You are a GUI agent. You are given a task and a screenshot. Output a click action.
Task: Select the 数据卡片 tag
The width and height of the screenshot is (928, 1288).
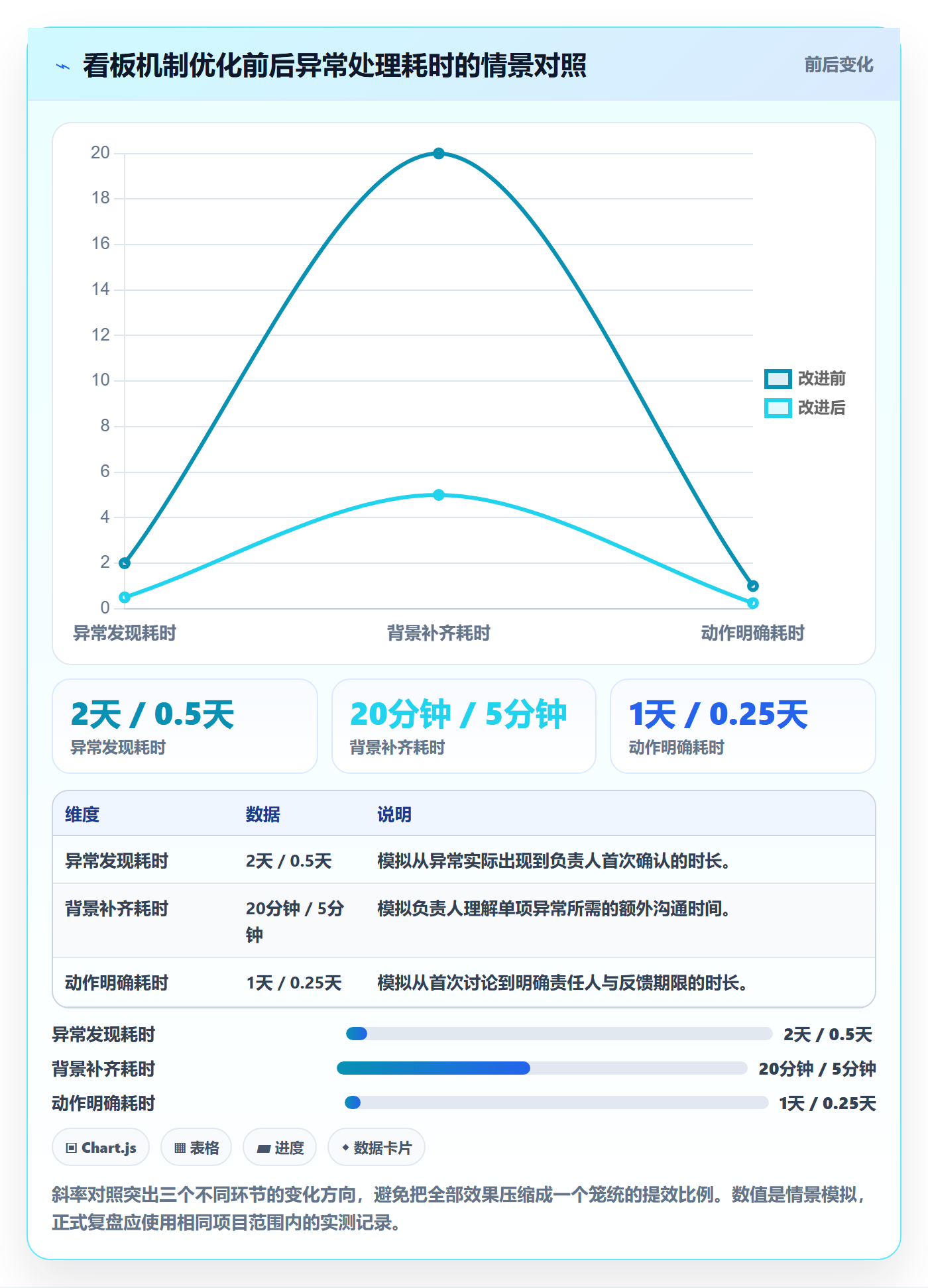(377, 1147)
